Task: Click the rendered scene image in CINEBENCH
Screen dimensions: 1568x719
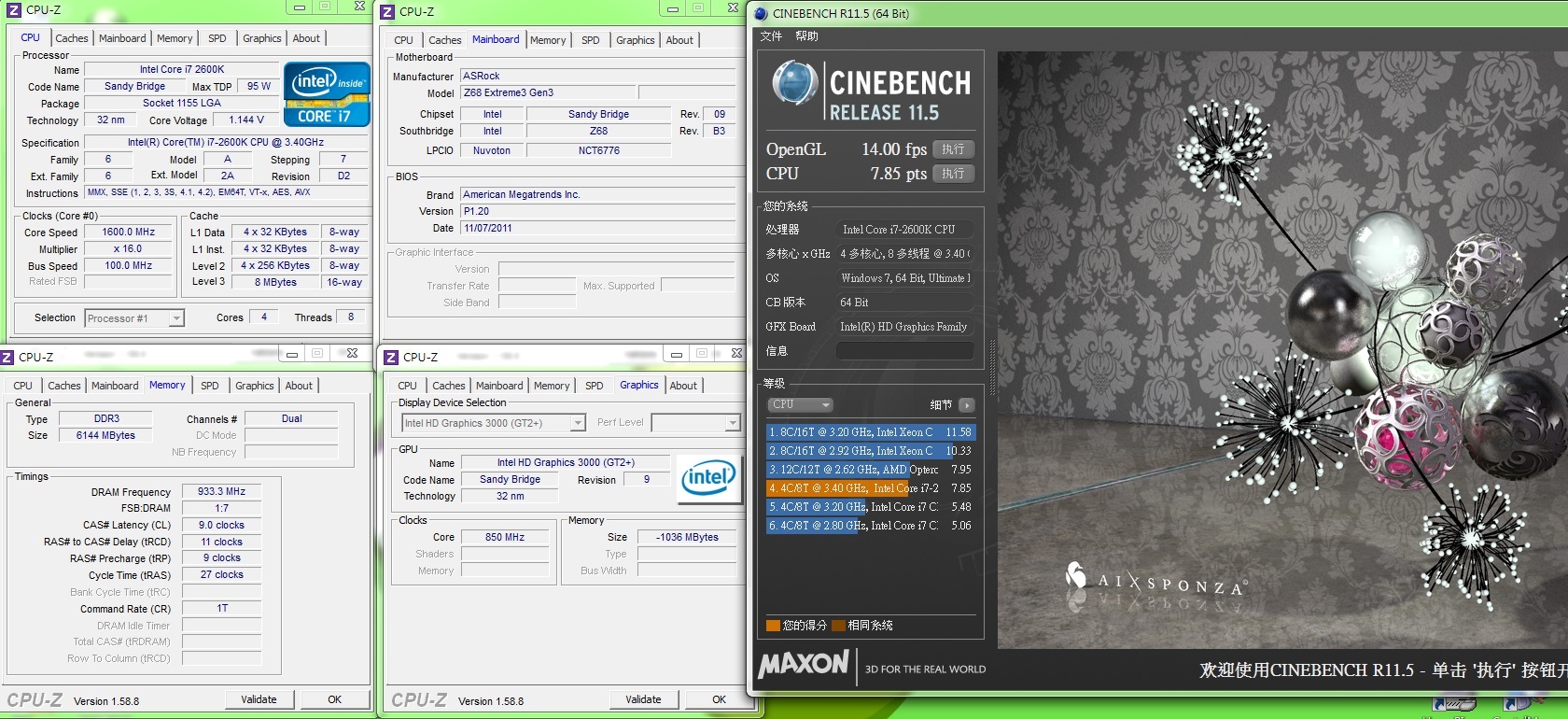Action: click(x=1282, y=350)
